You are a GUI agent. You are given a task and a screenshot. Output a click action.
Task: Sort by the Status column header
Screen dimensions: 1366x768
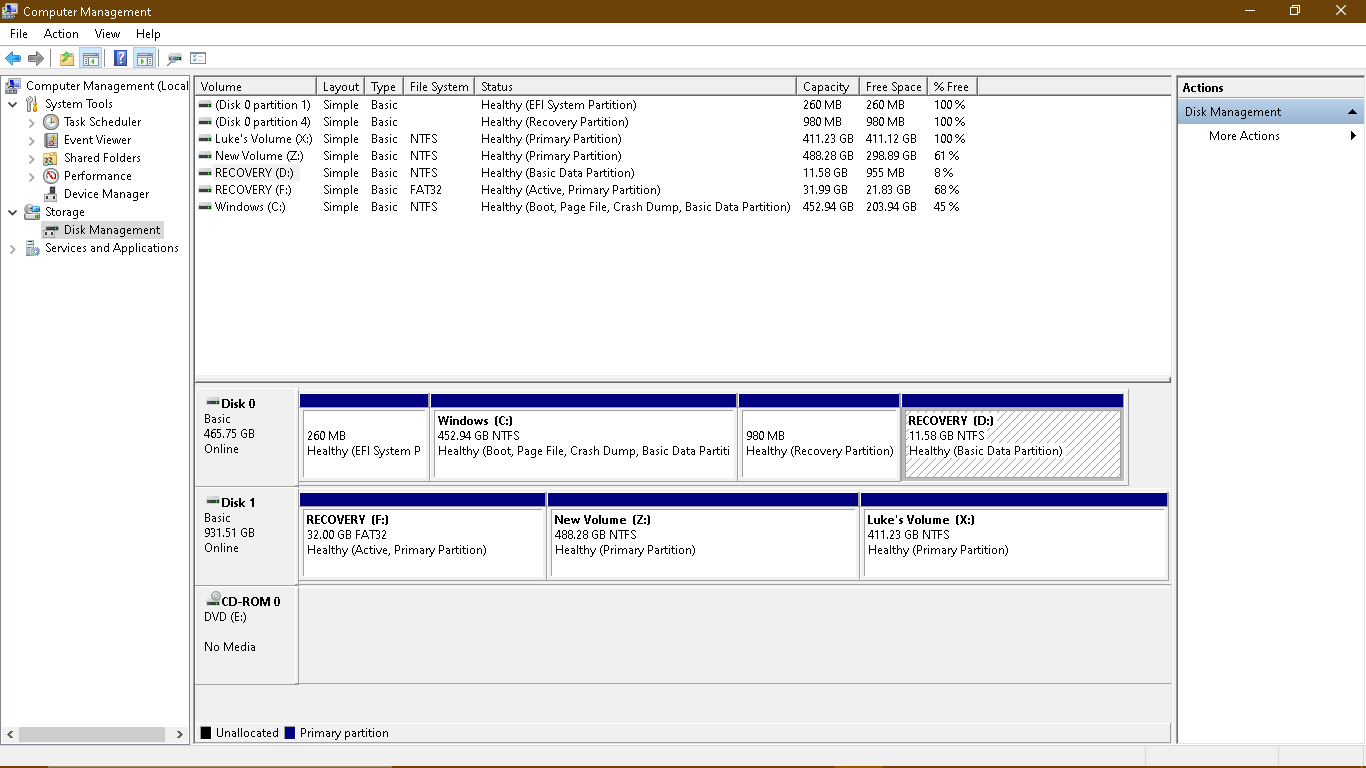coord(635,87)
